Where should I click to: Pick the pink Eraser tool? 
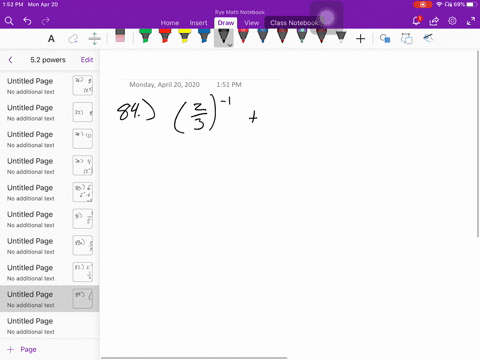[x=120, y=36]
